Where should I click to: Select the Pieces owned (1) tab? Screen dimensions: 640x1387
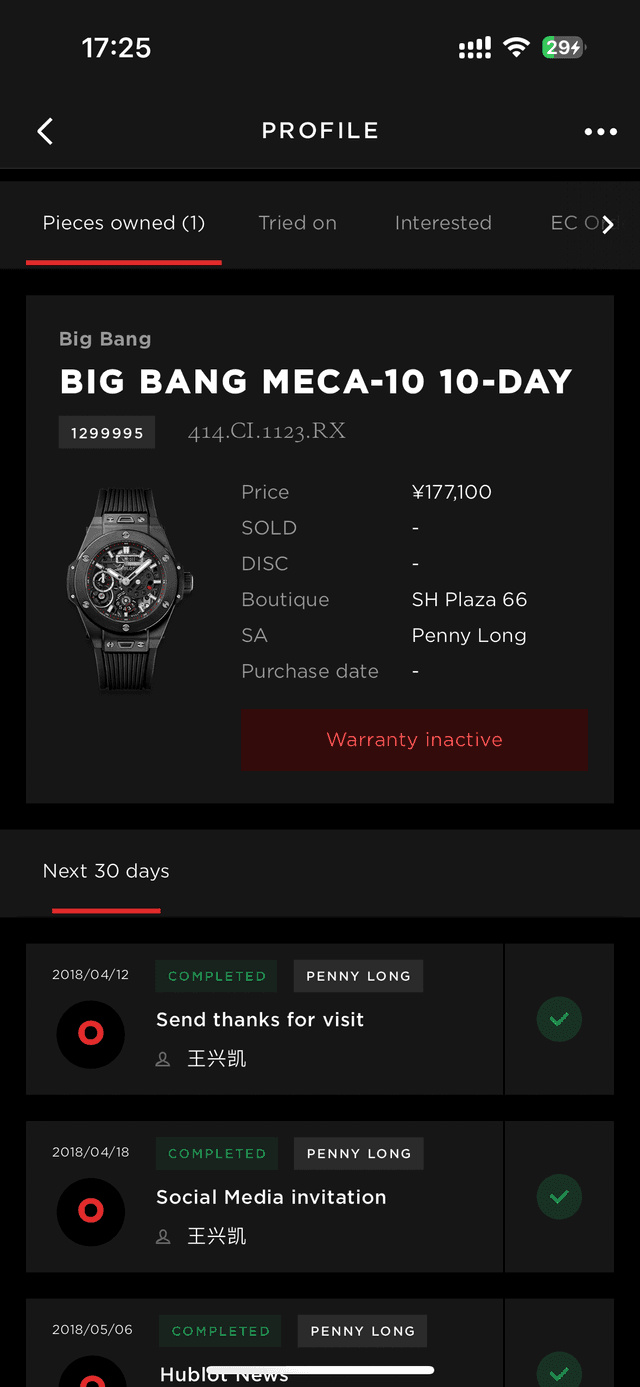(x=124, y=223)
